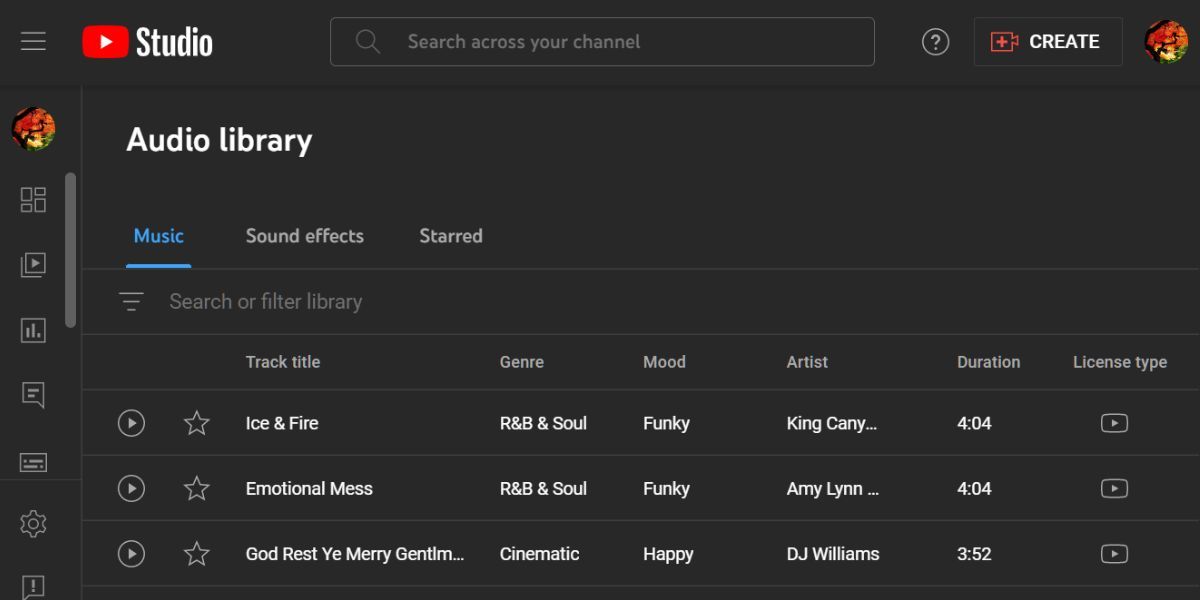Click the CREATE button

point(1047,42)
